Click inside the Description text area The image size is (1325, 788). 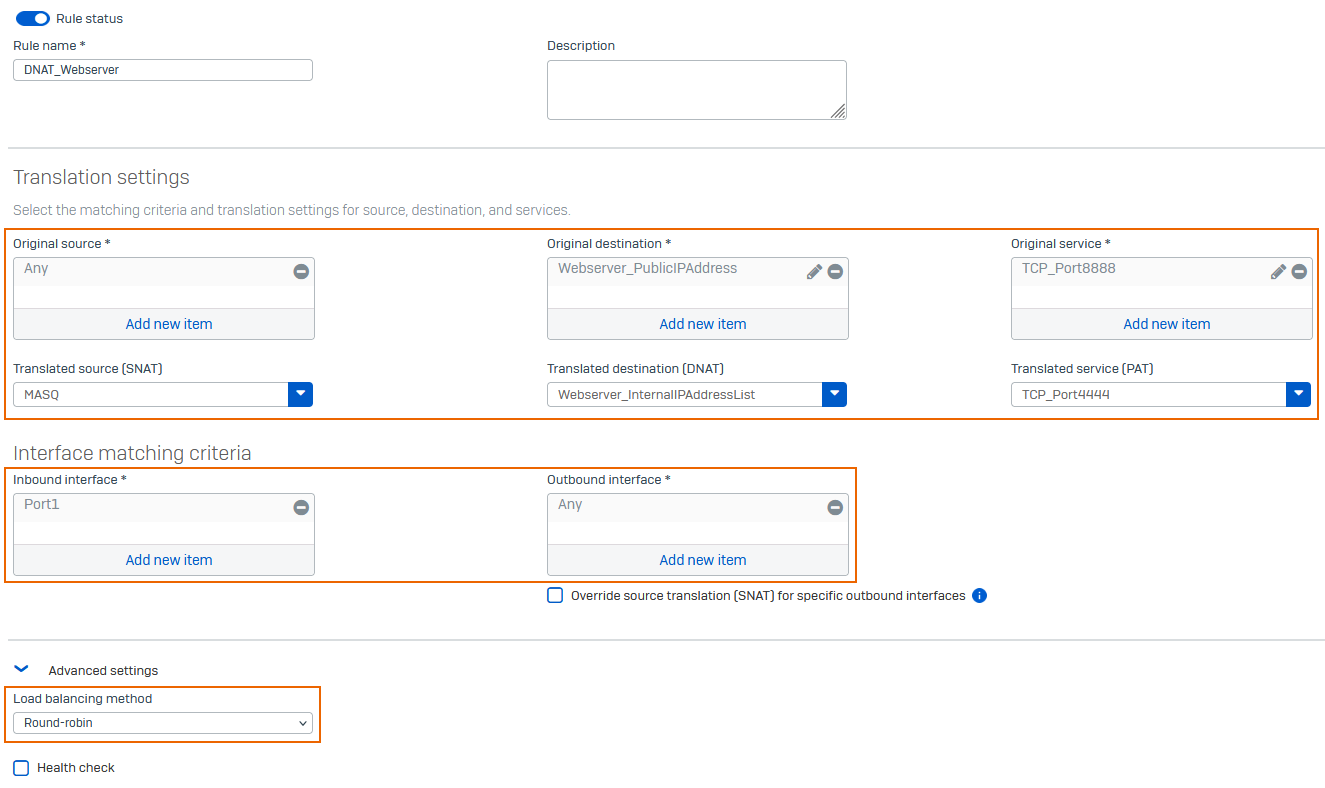tap(696, 89)
